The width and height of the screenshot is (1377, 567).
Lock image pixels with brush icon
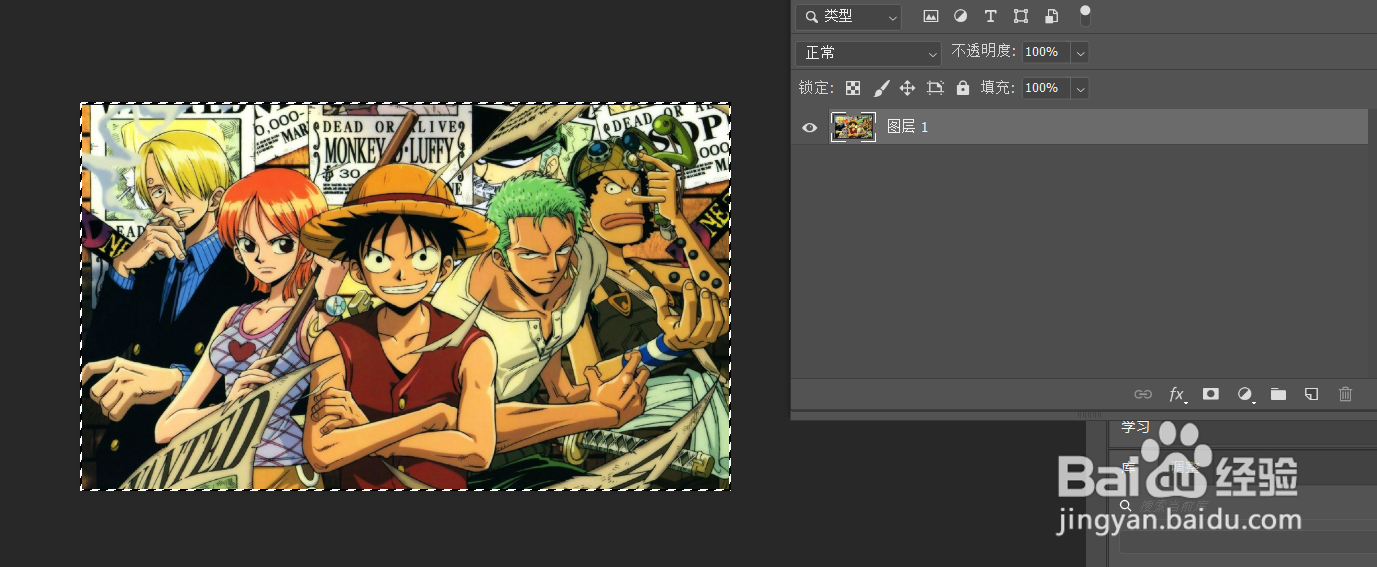click(881, 88)
